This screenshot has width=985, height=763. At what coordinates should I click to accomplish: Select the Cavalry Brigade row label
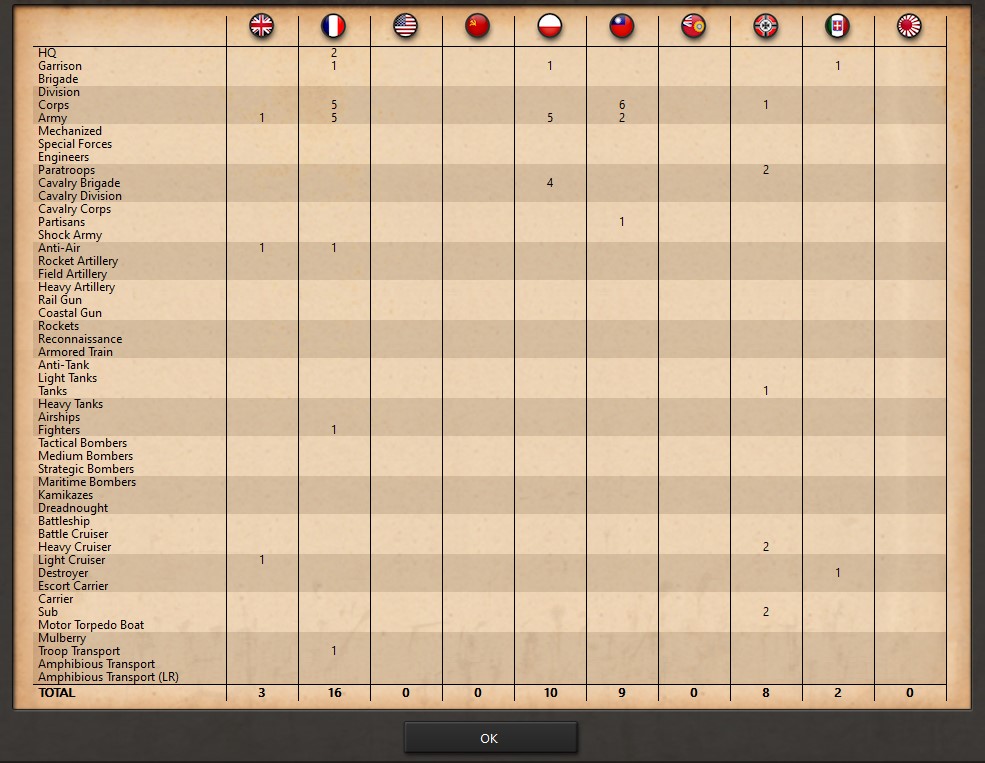79,183
